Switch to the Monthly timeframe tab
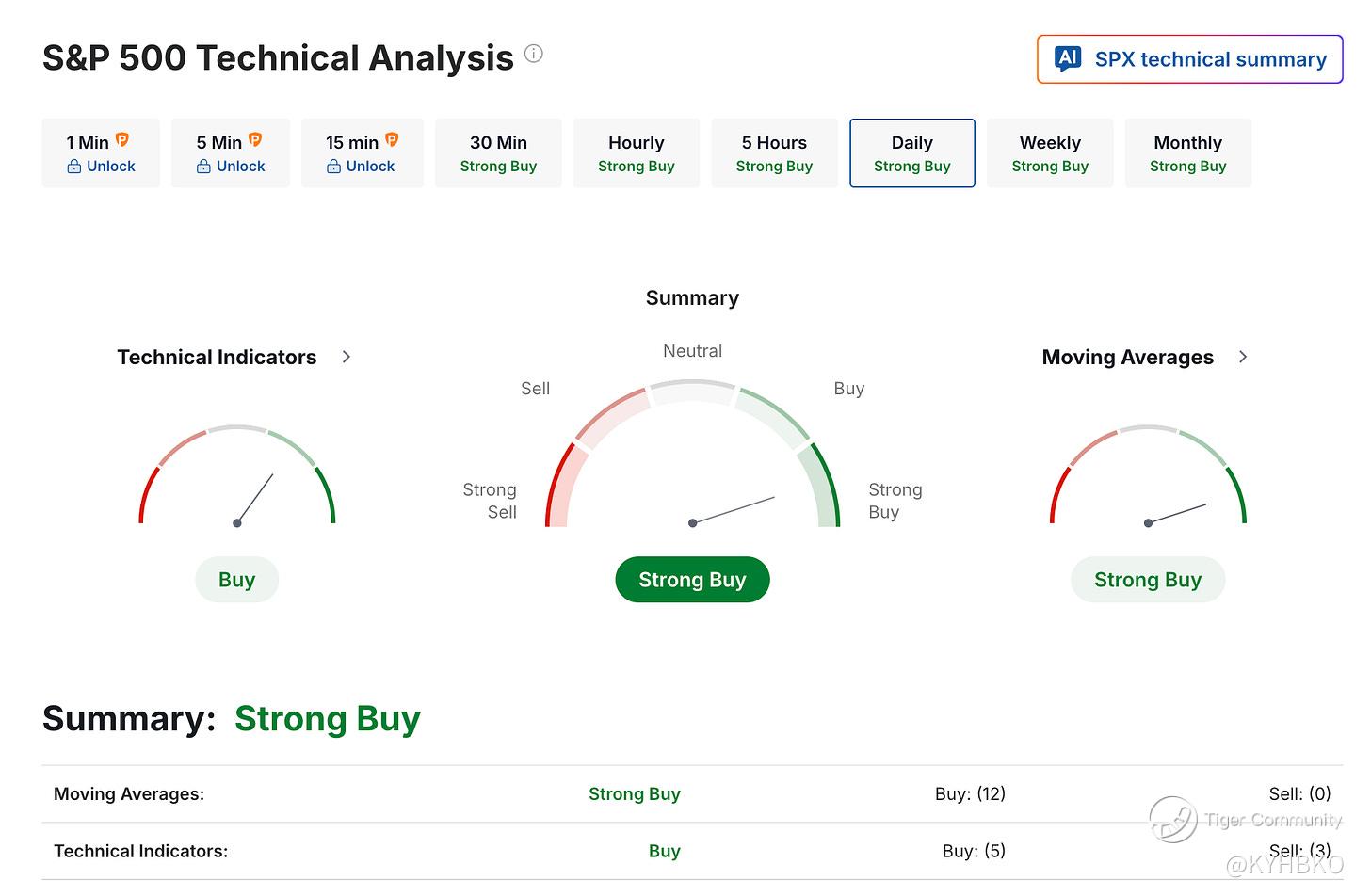The width and height of the screenshot is (1371, 896). click(1187, 153)
